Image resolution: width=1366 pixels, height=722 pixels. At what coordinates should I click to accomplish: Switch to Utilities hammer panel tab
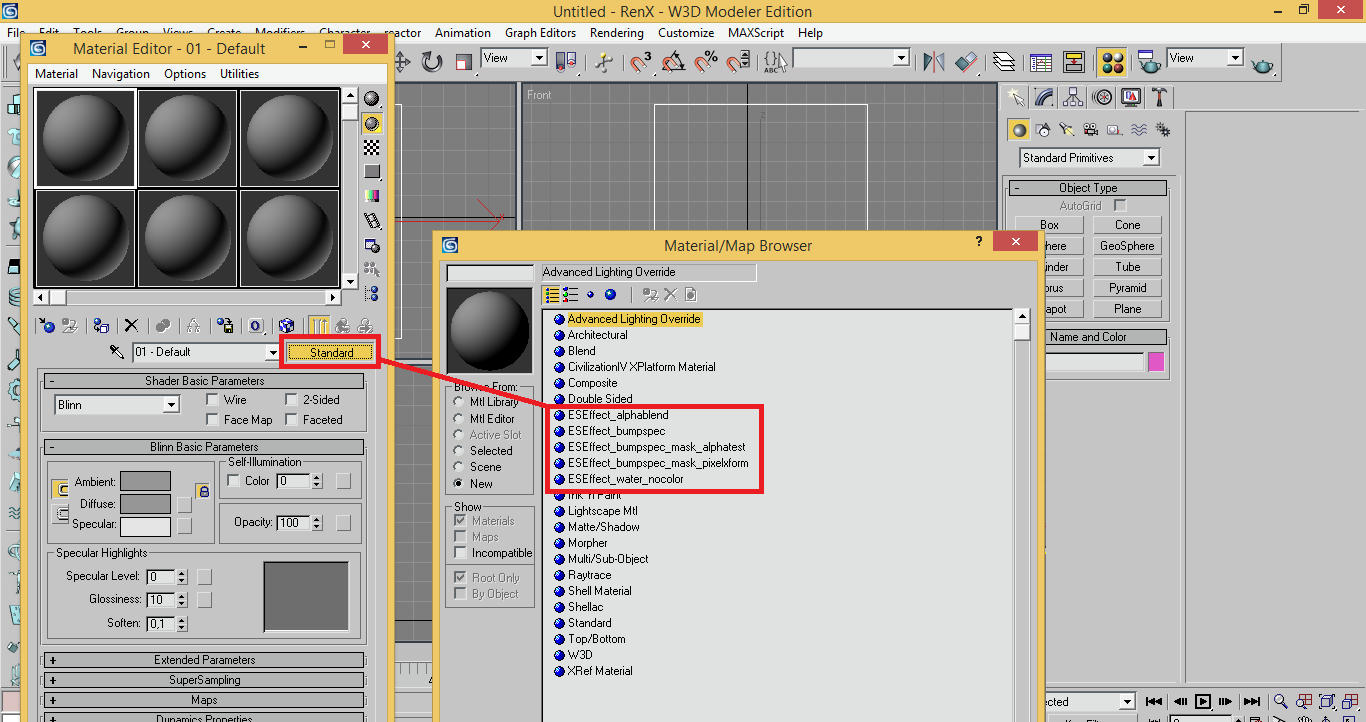click(x=1160, y=97)
